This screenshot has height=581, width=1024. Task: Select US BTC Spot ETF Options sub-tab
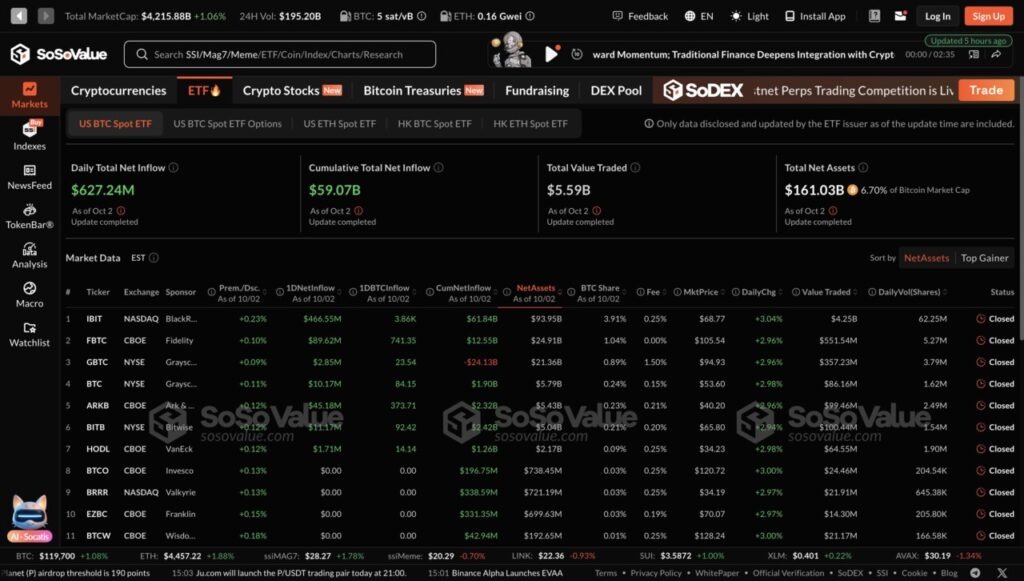point(227,123)
